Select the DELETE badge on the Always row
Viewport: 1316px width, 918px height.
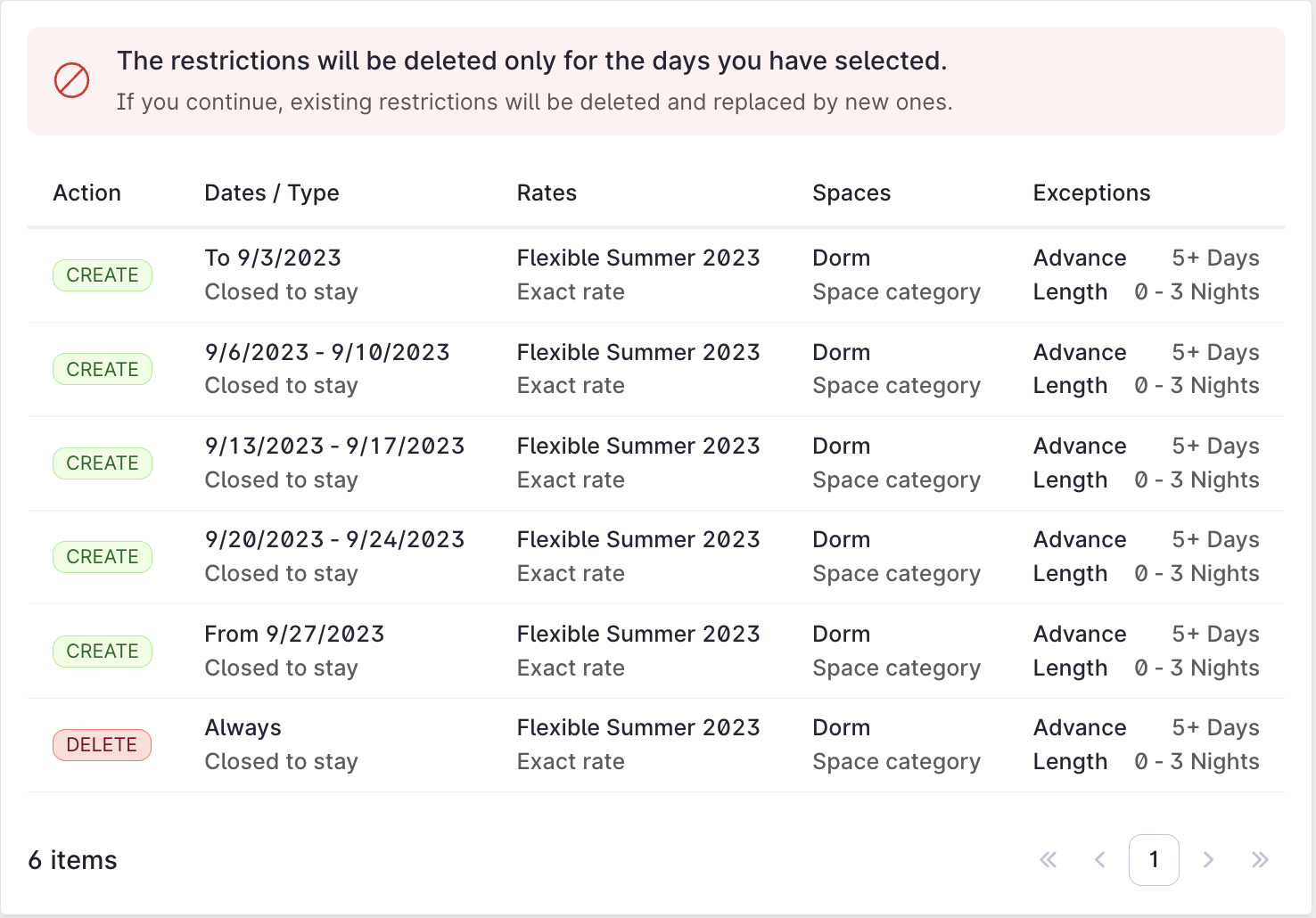[x=102, y=745]
